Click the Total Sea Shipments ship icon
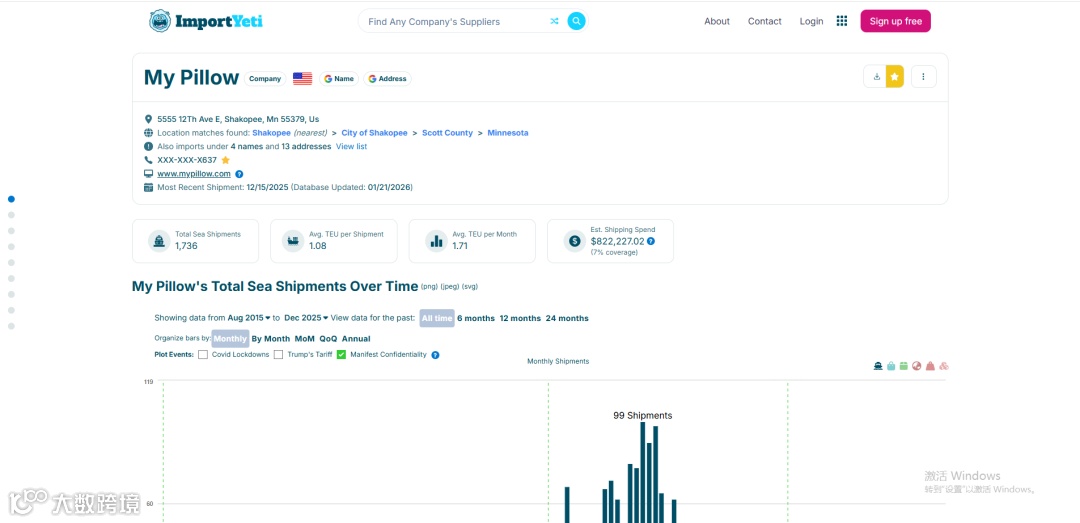This screenshot has height=523, width=1080. (x=159, y=241)
